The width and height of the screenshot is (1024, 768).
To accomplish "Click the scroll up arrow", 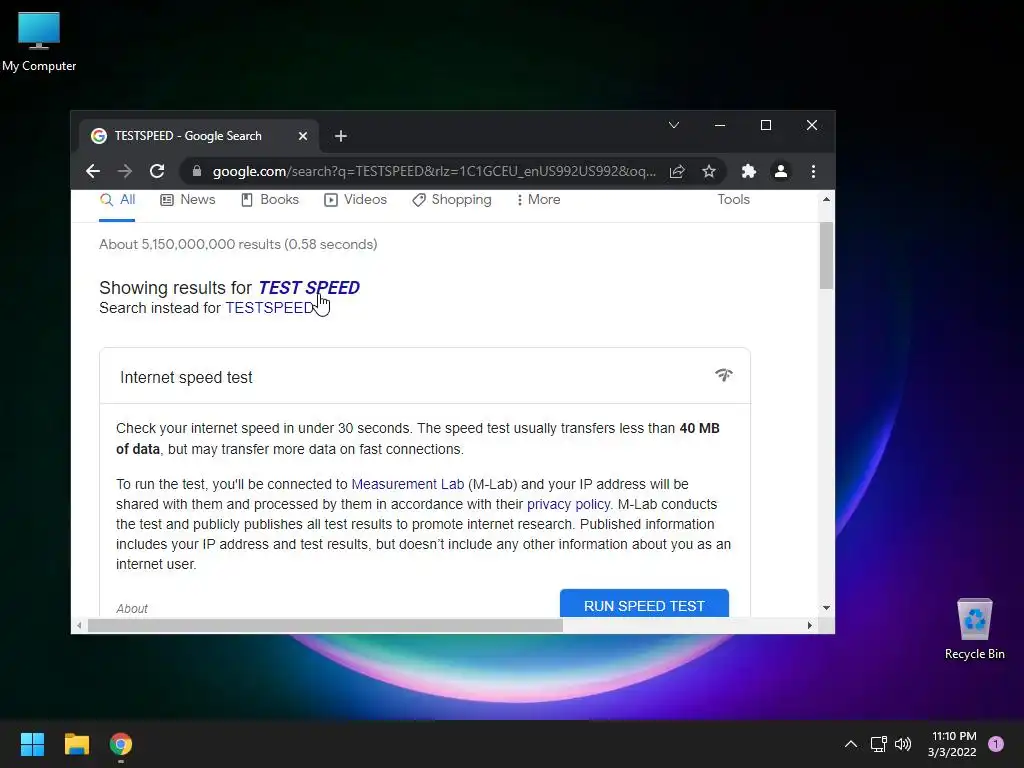I will click(826, 199).
